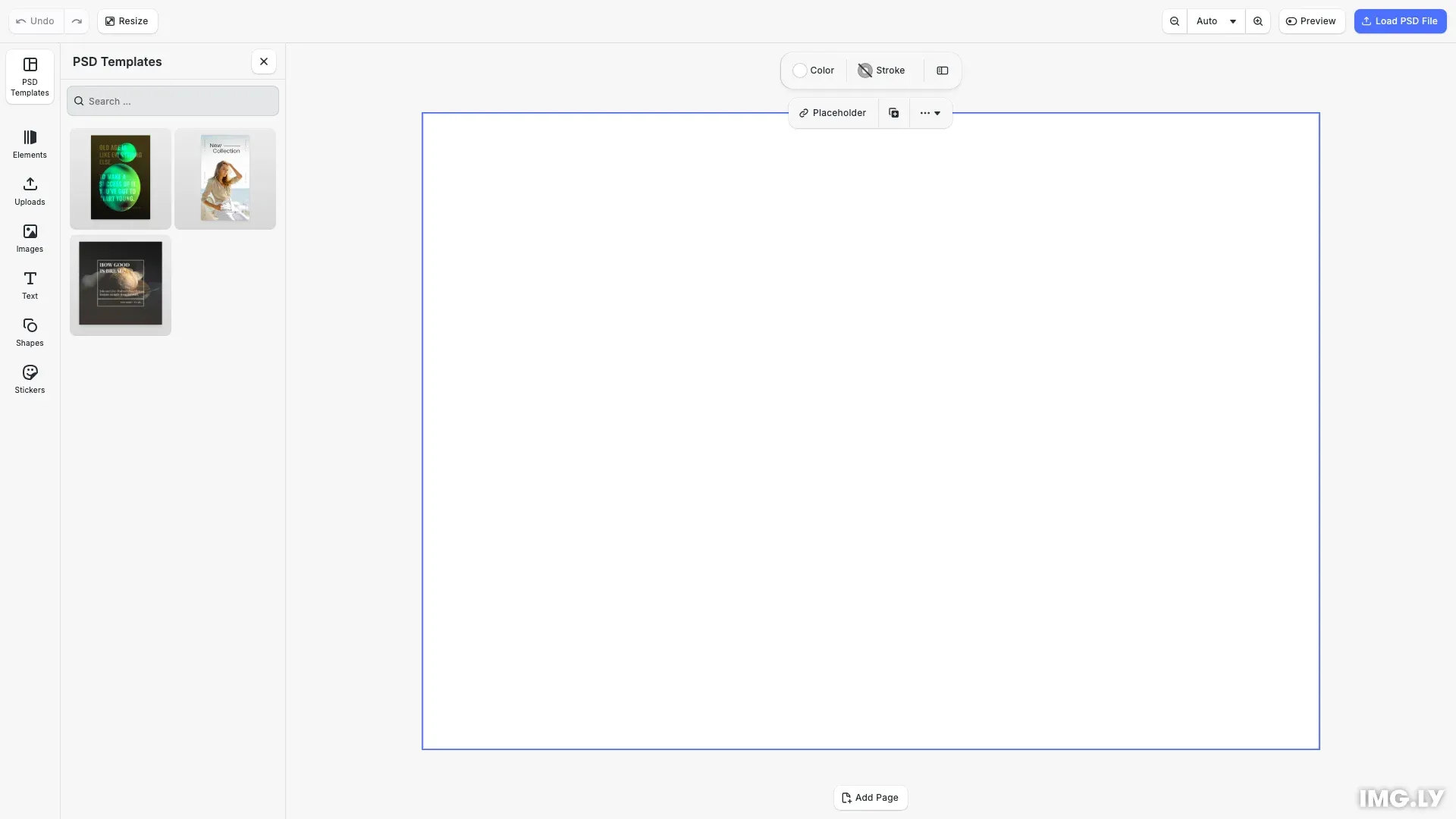Open the Stickers panel

tap(30, 379)
